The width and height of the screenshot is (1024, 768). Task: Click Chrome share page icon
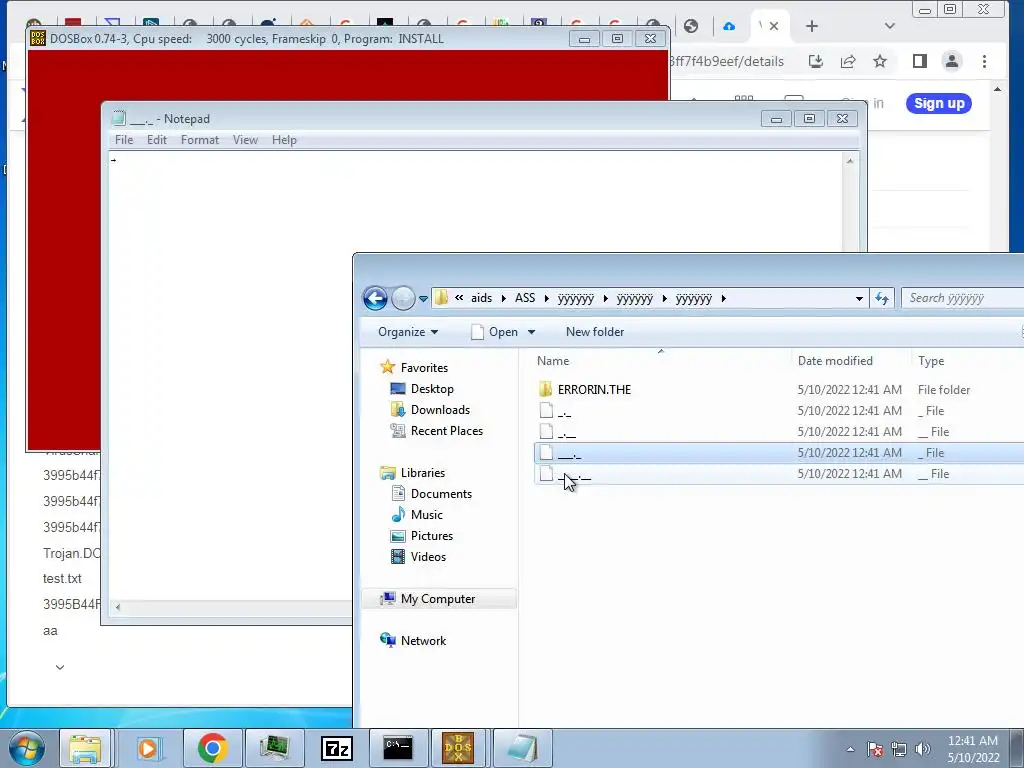point(848,61)
